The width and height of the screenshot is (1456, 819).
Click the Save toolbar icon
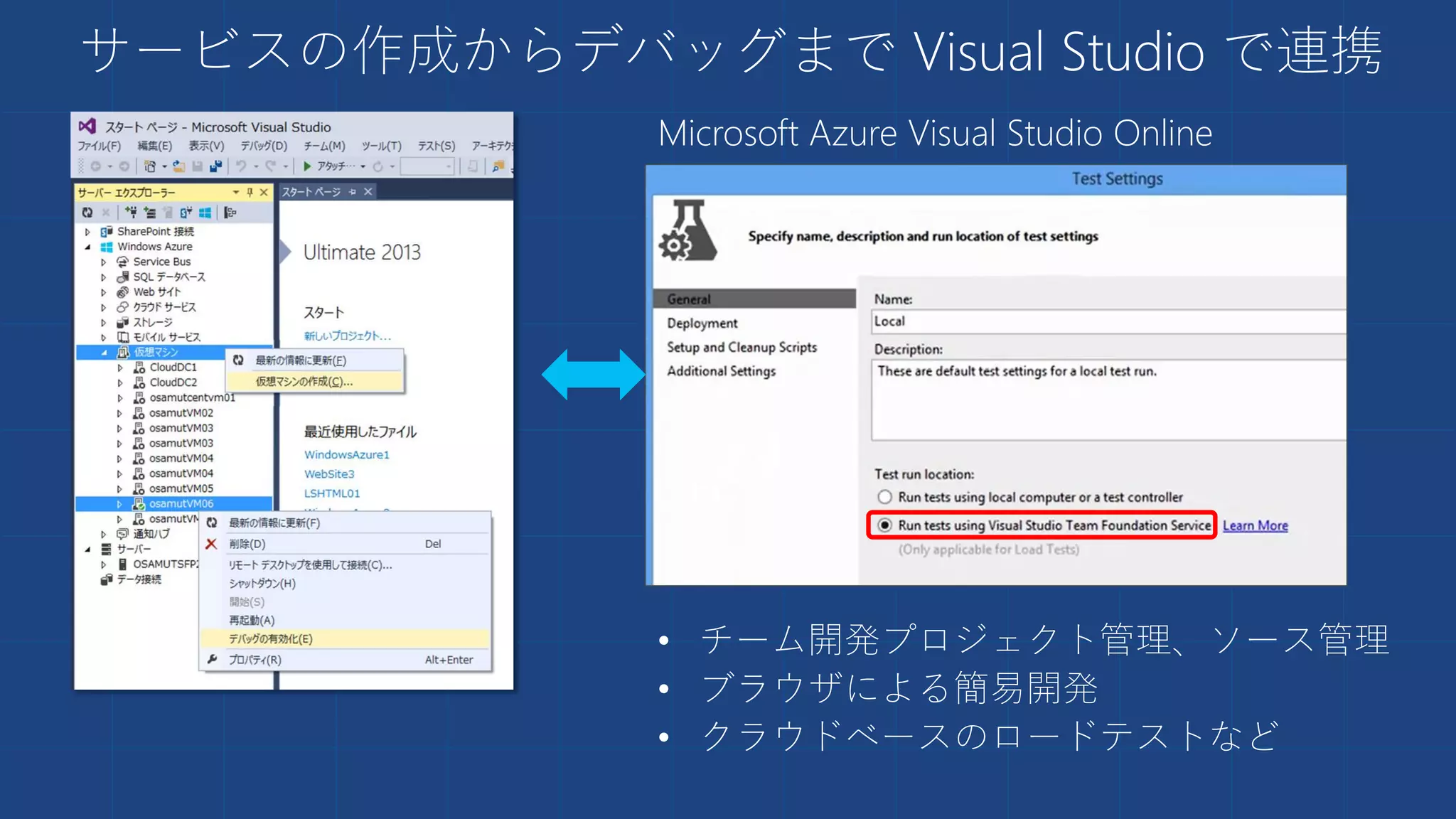coord(198,166)
